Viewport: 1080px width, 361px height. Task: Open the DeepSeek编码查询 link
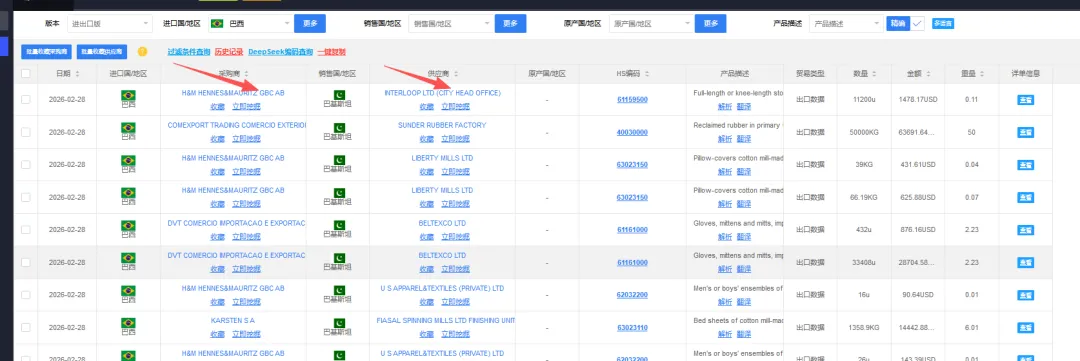click(280, 52)
